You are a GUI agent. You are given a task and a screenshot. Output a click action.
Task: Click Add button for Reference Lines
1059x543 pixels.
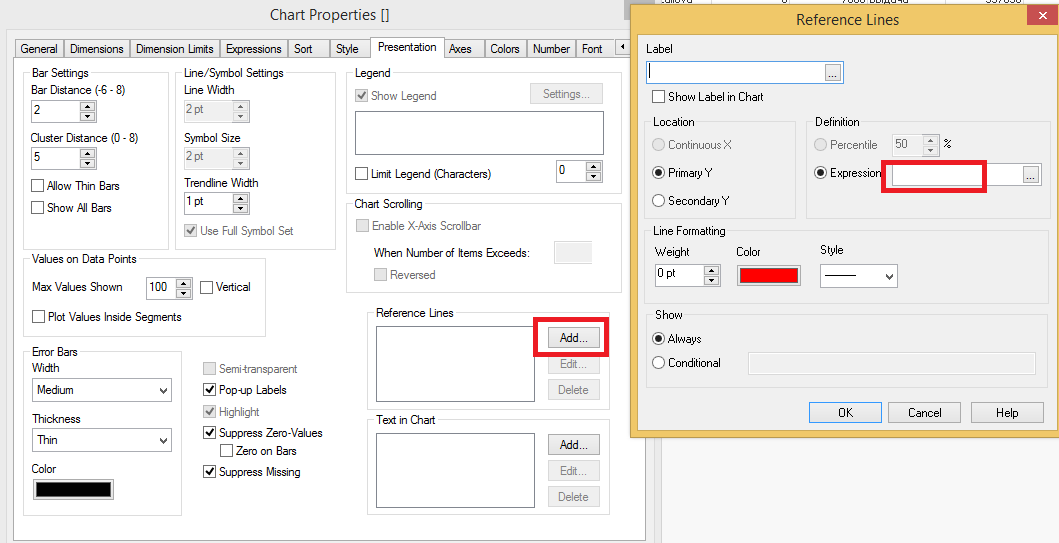point(573,338)
